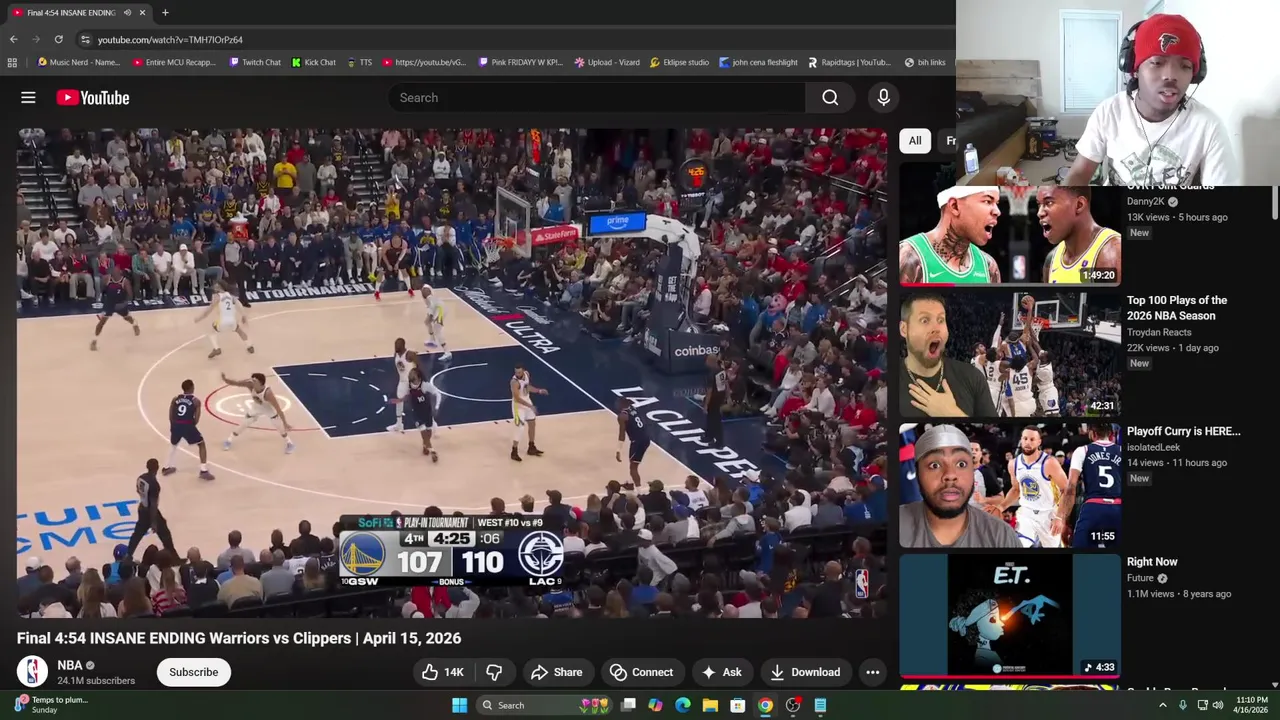Screen dimensions: 1280x720
Task: Click the 'Right Now' video title
Action: click(1152, 562)
